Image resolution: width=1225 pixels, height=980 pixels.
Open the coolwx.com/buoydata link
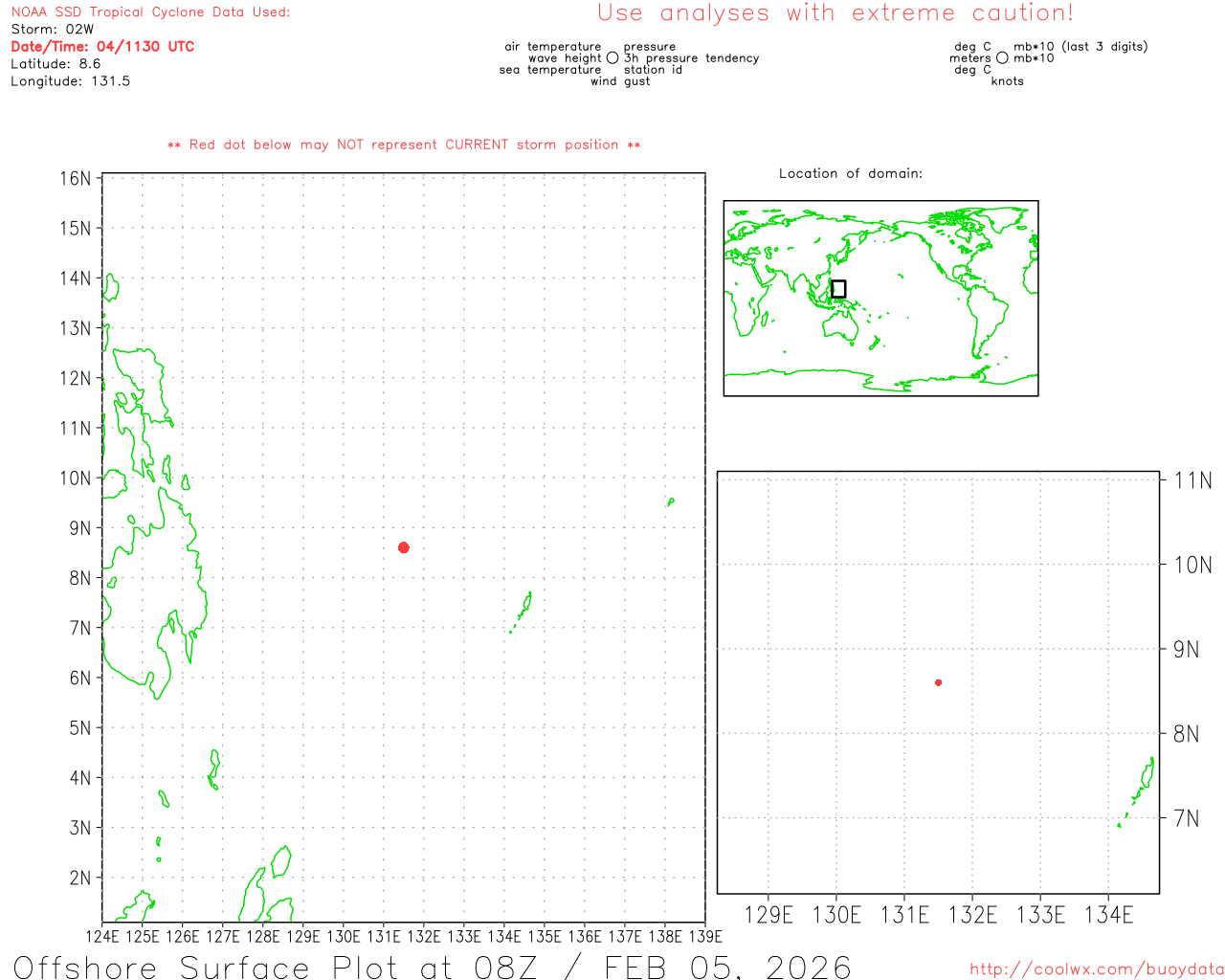[1096, 969]
